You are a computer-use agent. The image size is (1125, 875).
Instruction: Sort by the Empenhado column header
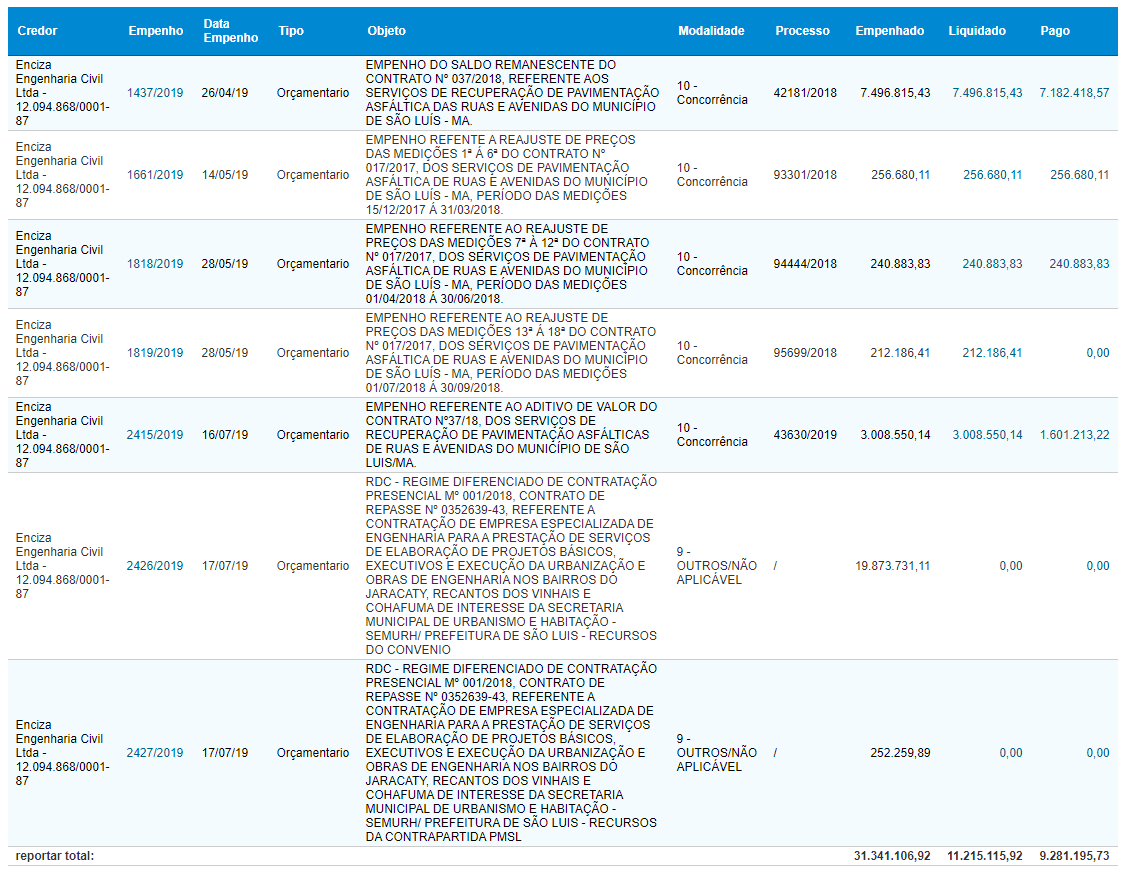889,31
